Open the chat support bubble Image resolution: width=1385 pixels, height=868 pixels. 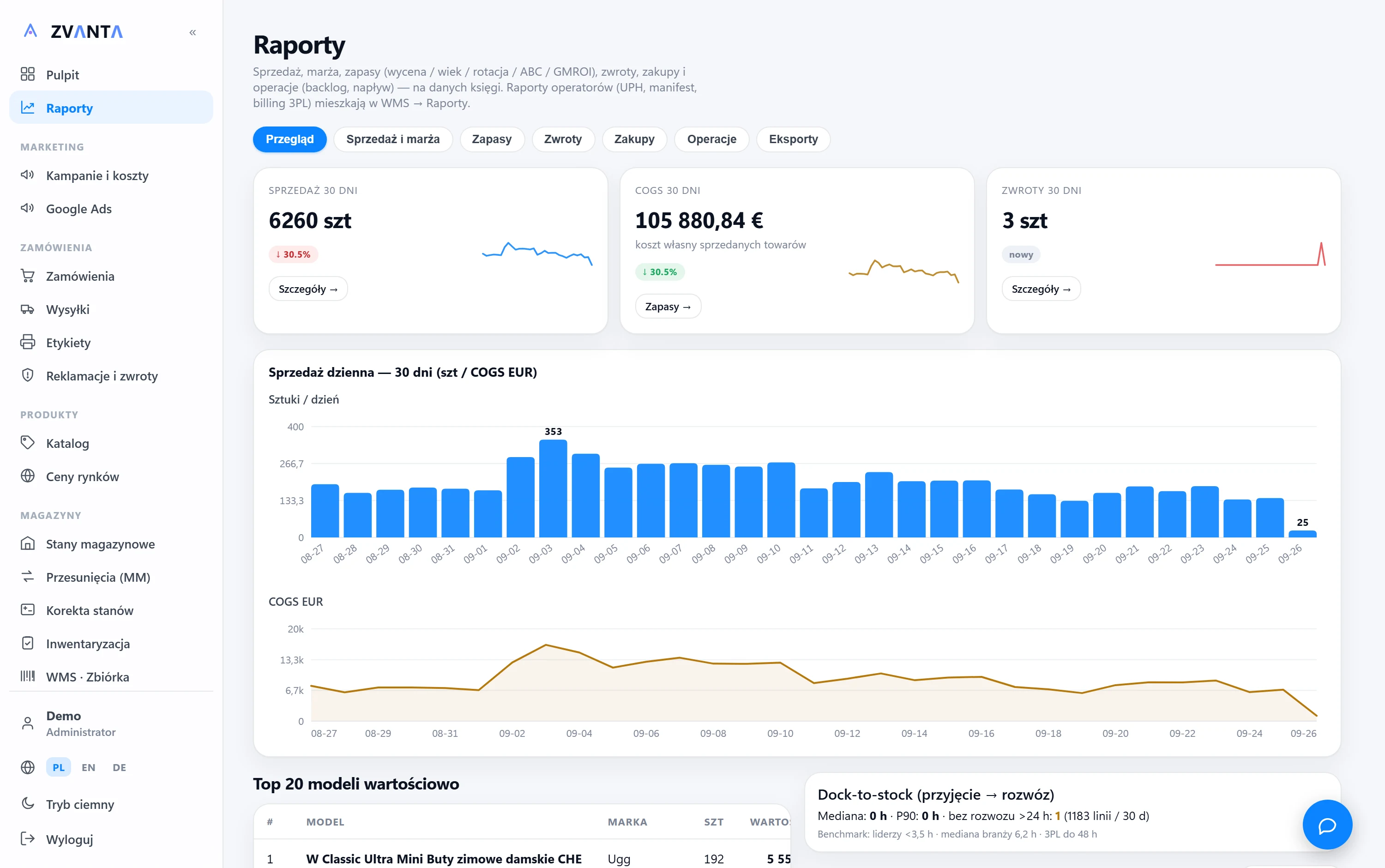coord(1327,825)
